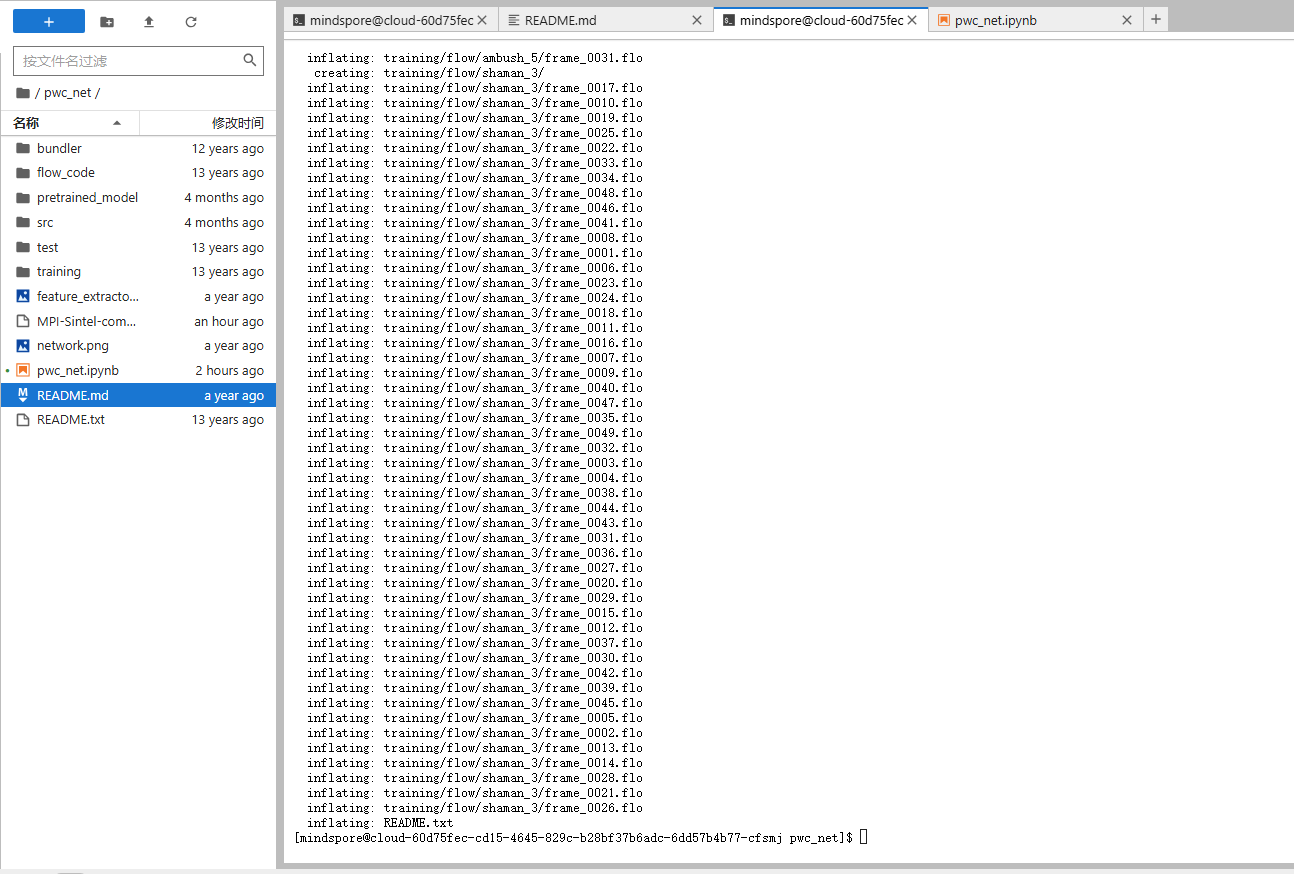
Task: Create a new launcher with the blue plus button
Action: (48, 21)
